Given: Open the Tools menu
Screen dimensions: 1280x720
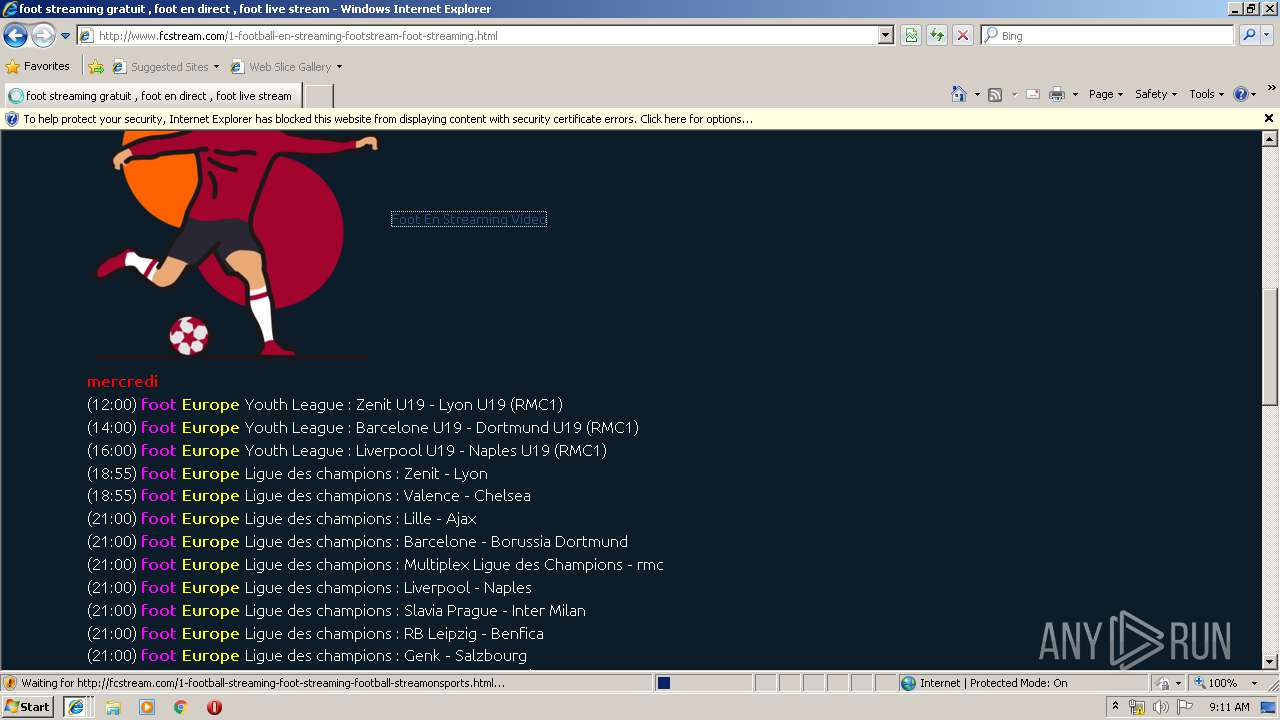Looking at the screenshot, I should point(1206,94).
